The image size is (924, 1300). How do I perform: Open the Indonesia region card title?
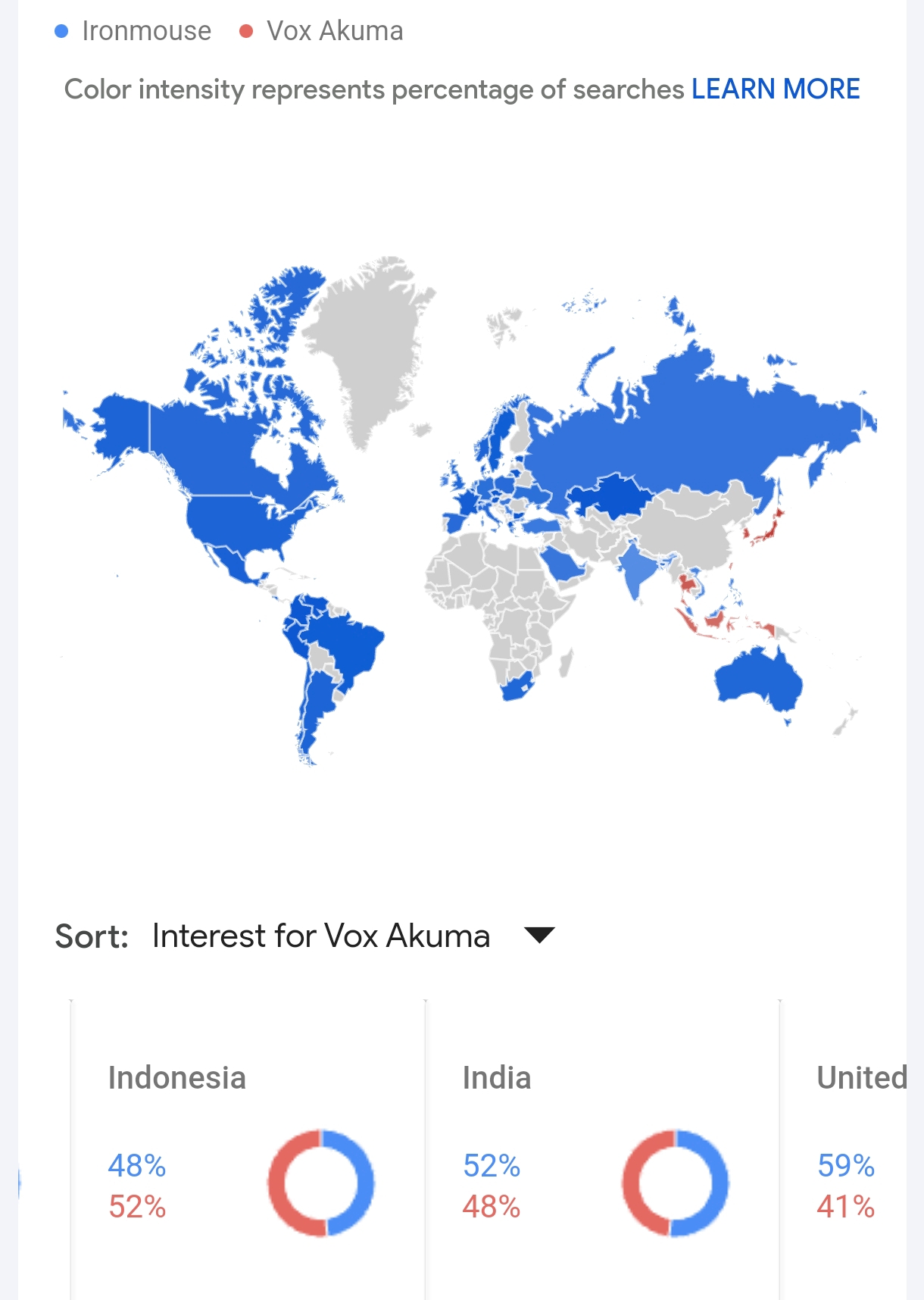click(177, 1078)
